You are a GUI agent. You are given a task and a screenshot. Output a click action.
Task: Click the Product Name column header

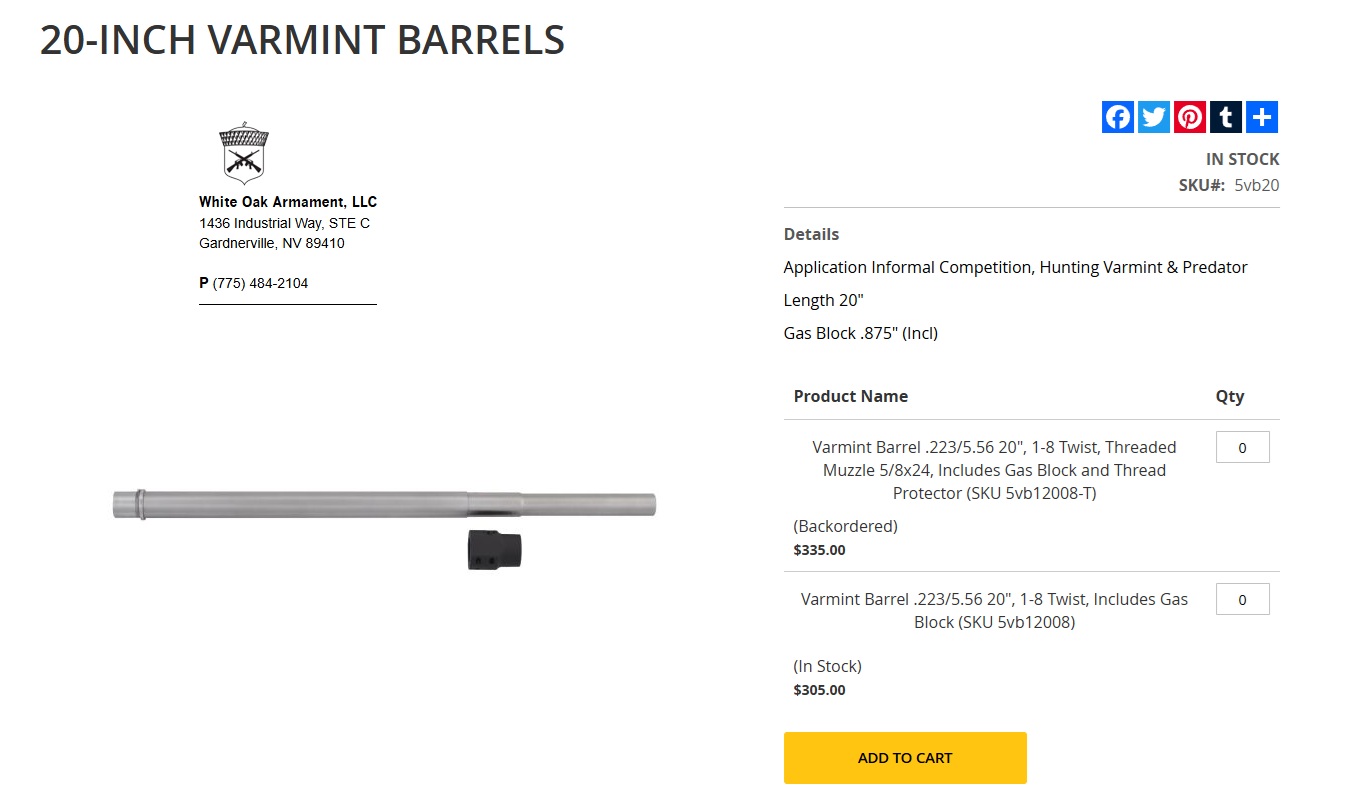(x=850, y=396)
